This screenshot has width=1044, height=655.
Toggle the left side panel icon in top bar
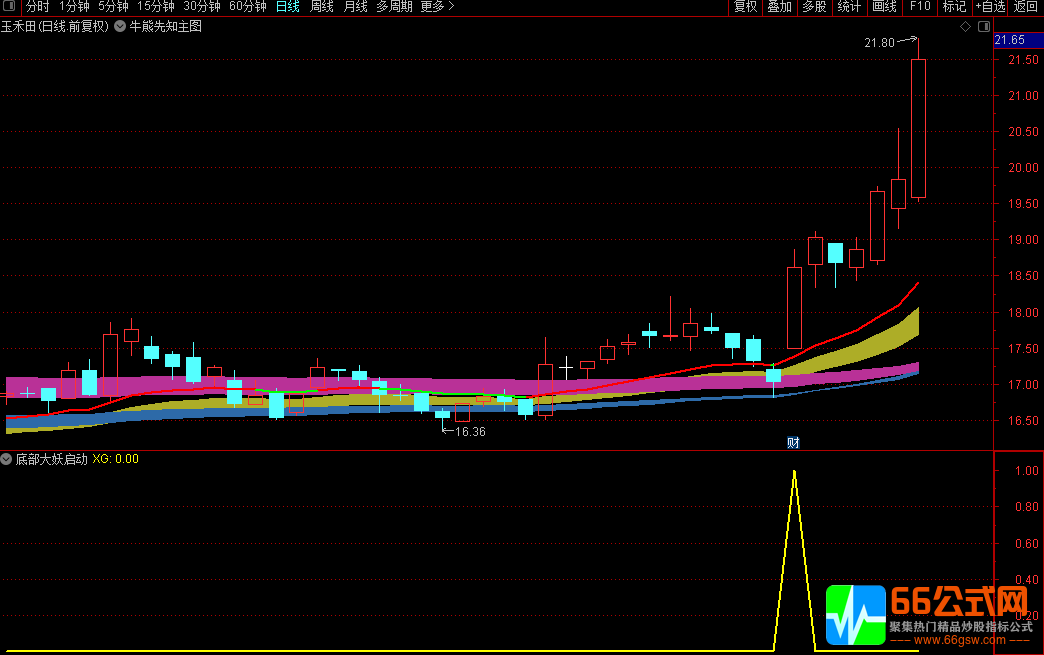tap(9, 6)
